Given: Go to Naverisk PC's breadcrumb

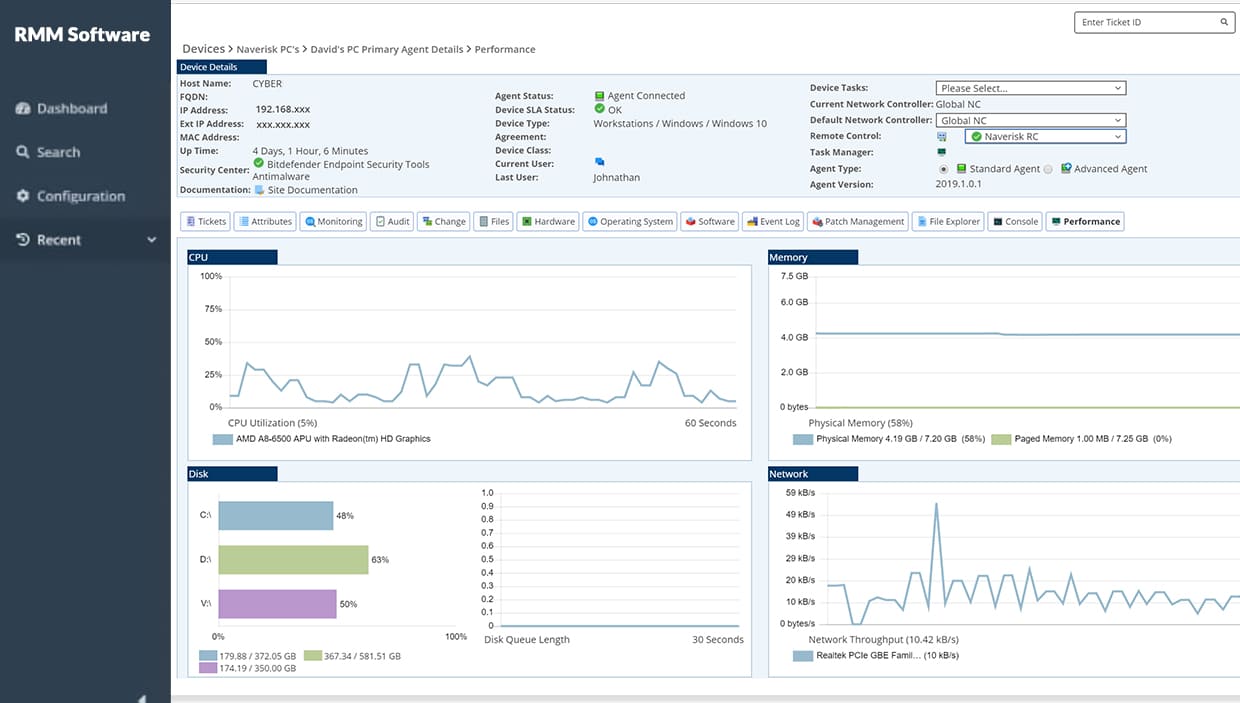Looking at the screenshot, I should (x=268, y=49).
